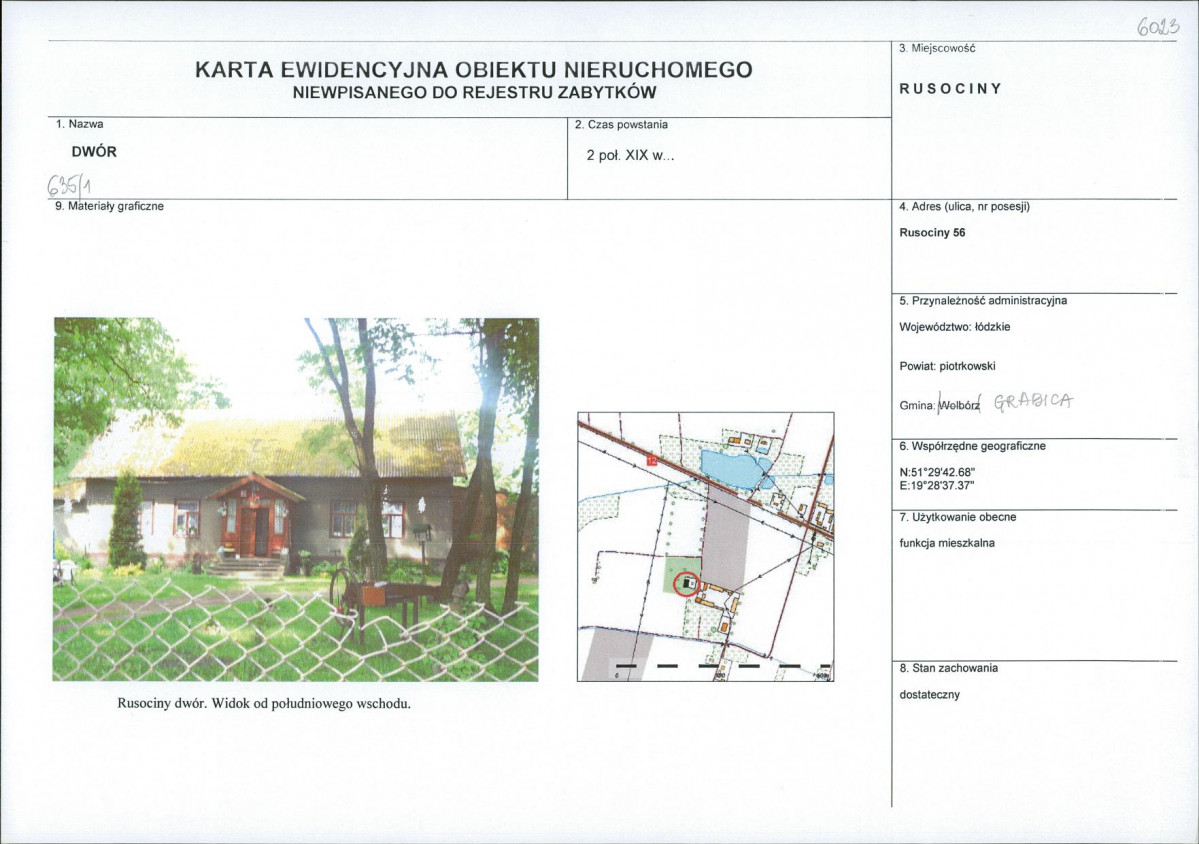This screenshot has height=844, width=1199.
Task: Click the handwritten number '6023' in corner
Action: click(1158, 27)
